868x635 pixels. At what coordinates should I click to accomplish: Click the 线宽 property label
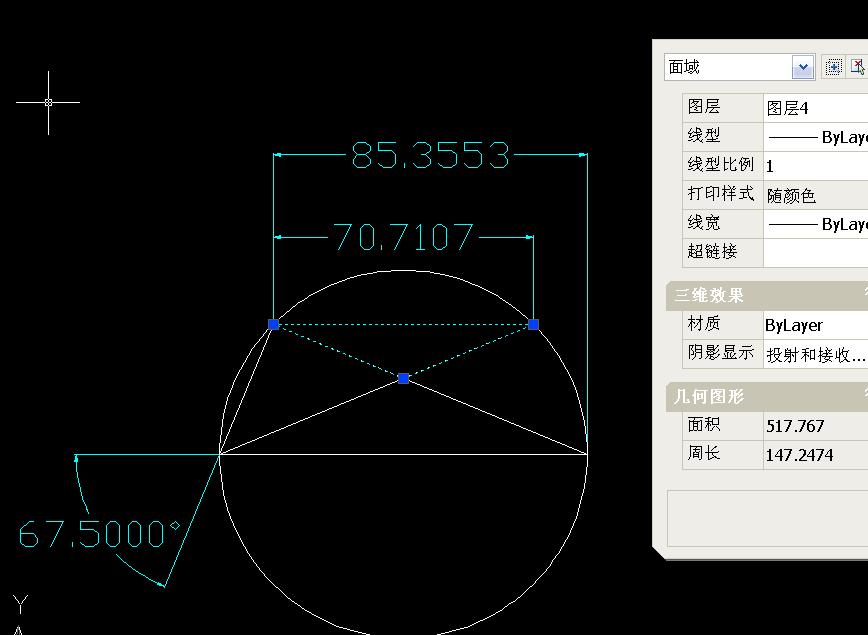(704, 223)
